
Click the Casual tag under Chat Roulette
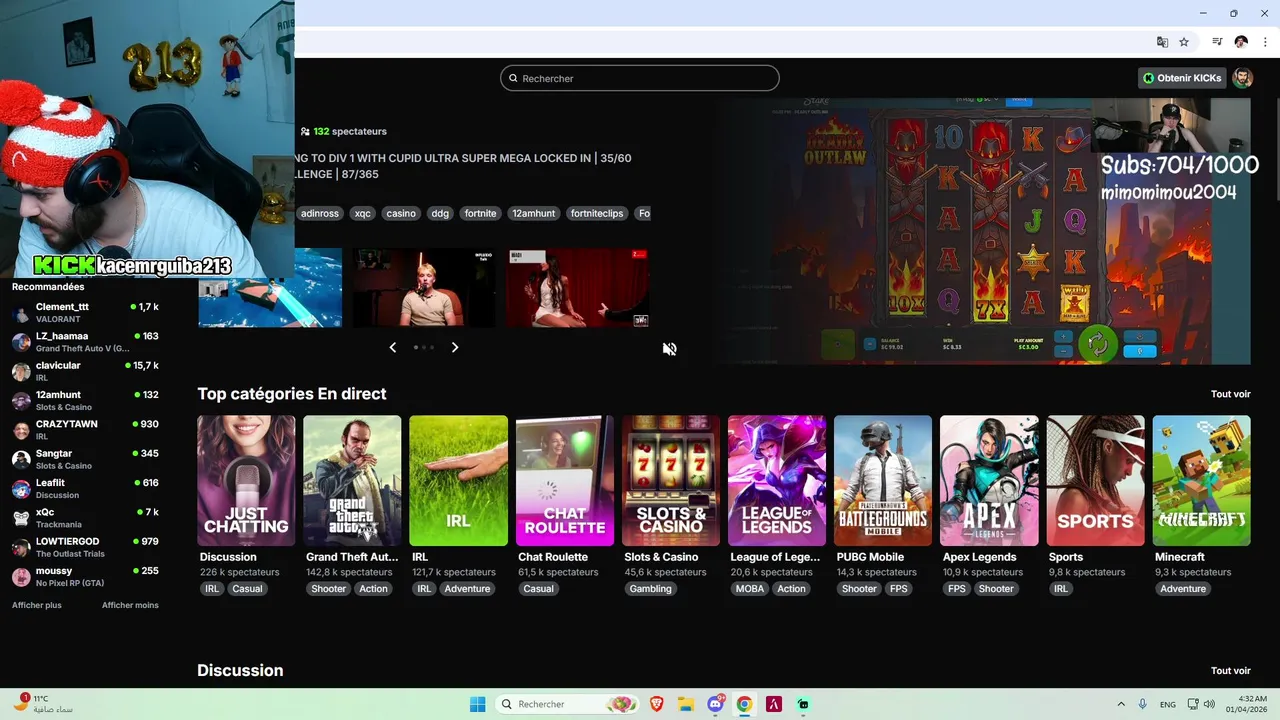coord(538,589)
